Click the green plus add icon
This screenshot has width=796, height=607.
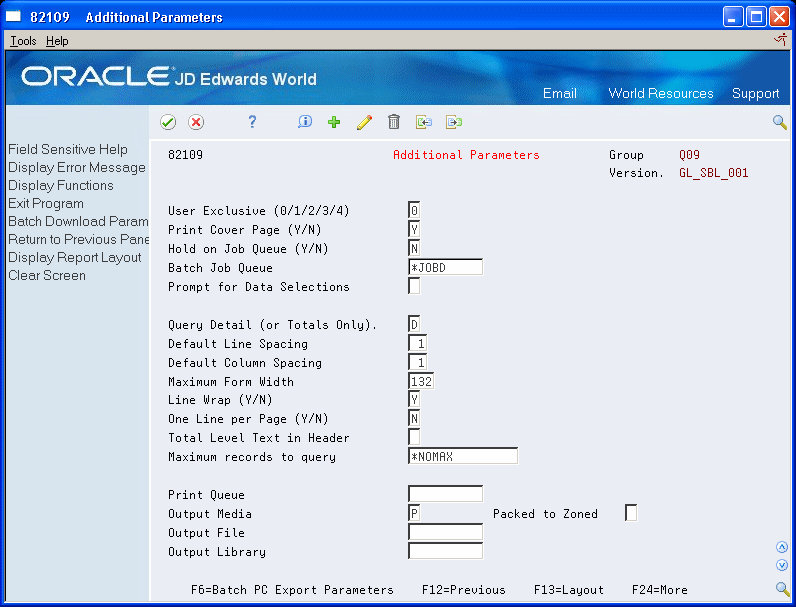(x=334, y=122)
